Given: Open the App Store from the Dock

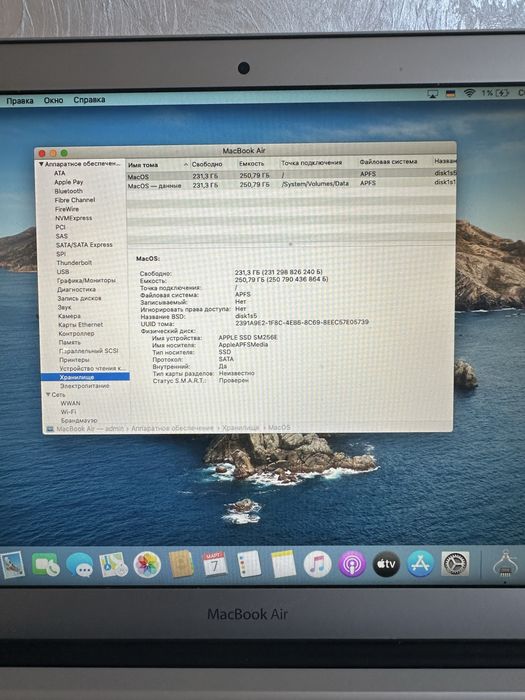Looking at the screenshot, I should point(421,564).
